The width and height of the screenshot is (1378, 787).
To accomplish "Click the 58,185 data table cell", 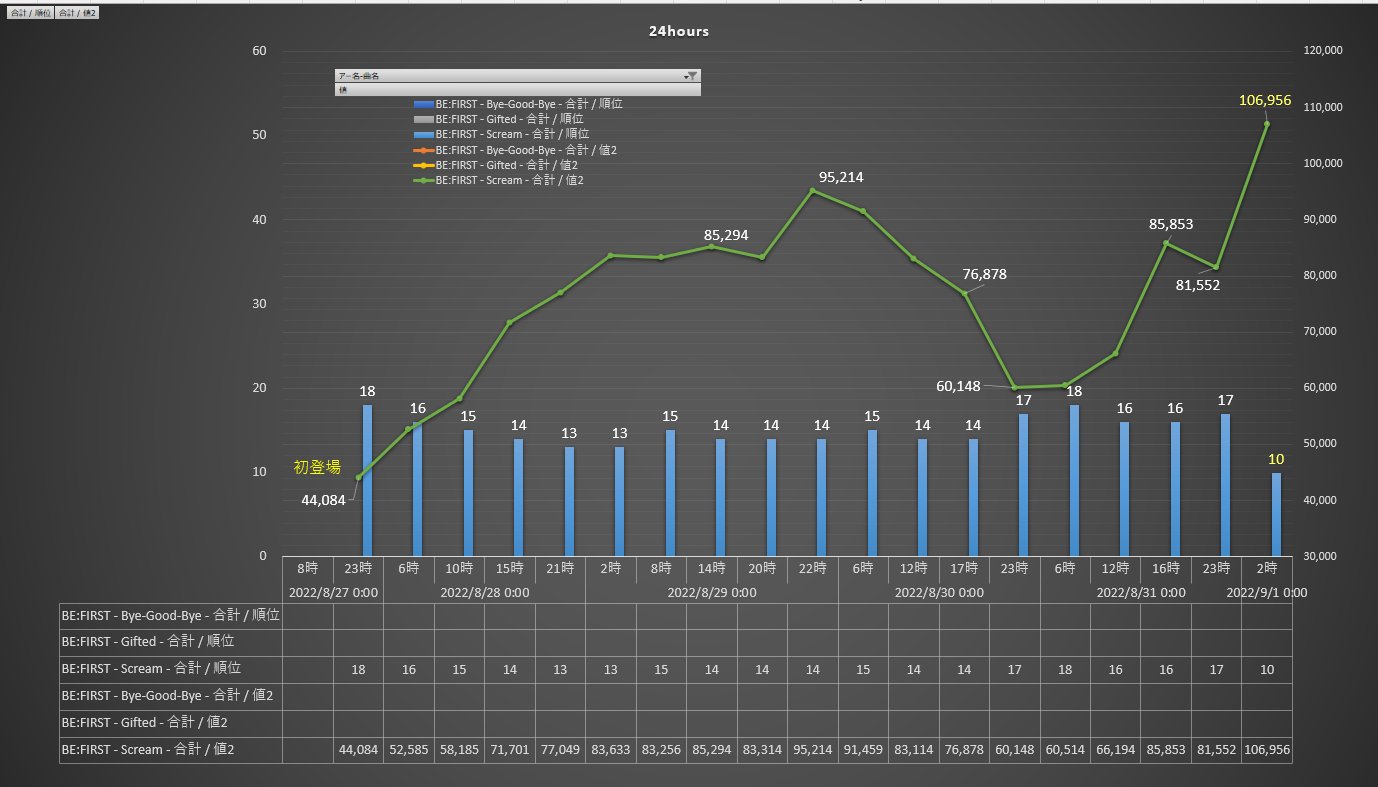I will tap(459, 749).
